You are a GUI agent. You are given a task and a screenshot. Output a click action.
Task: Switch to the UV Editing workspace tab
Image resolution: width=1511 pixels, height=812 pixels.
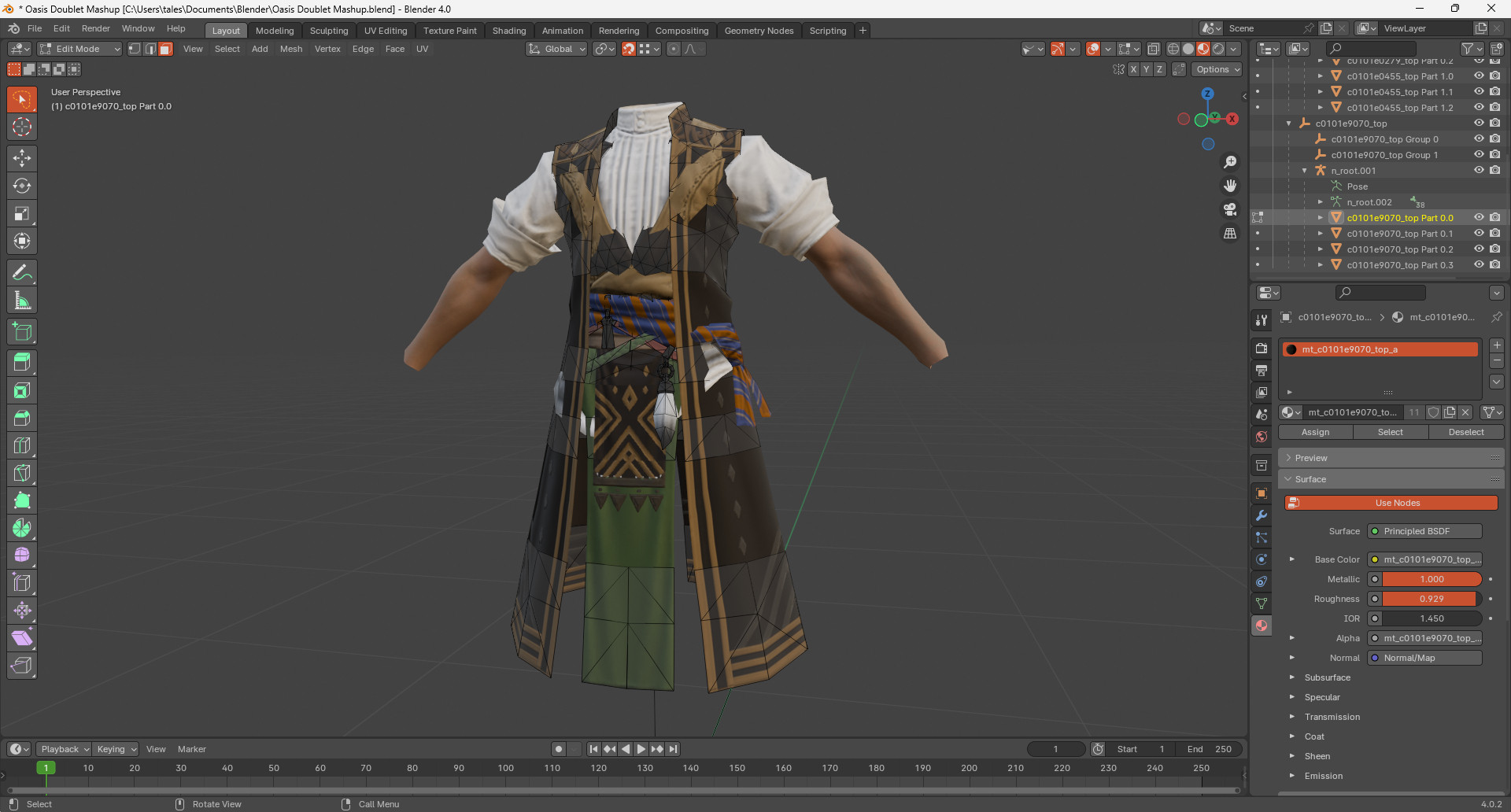click(386, 31)
